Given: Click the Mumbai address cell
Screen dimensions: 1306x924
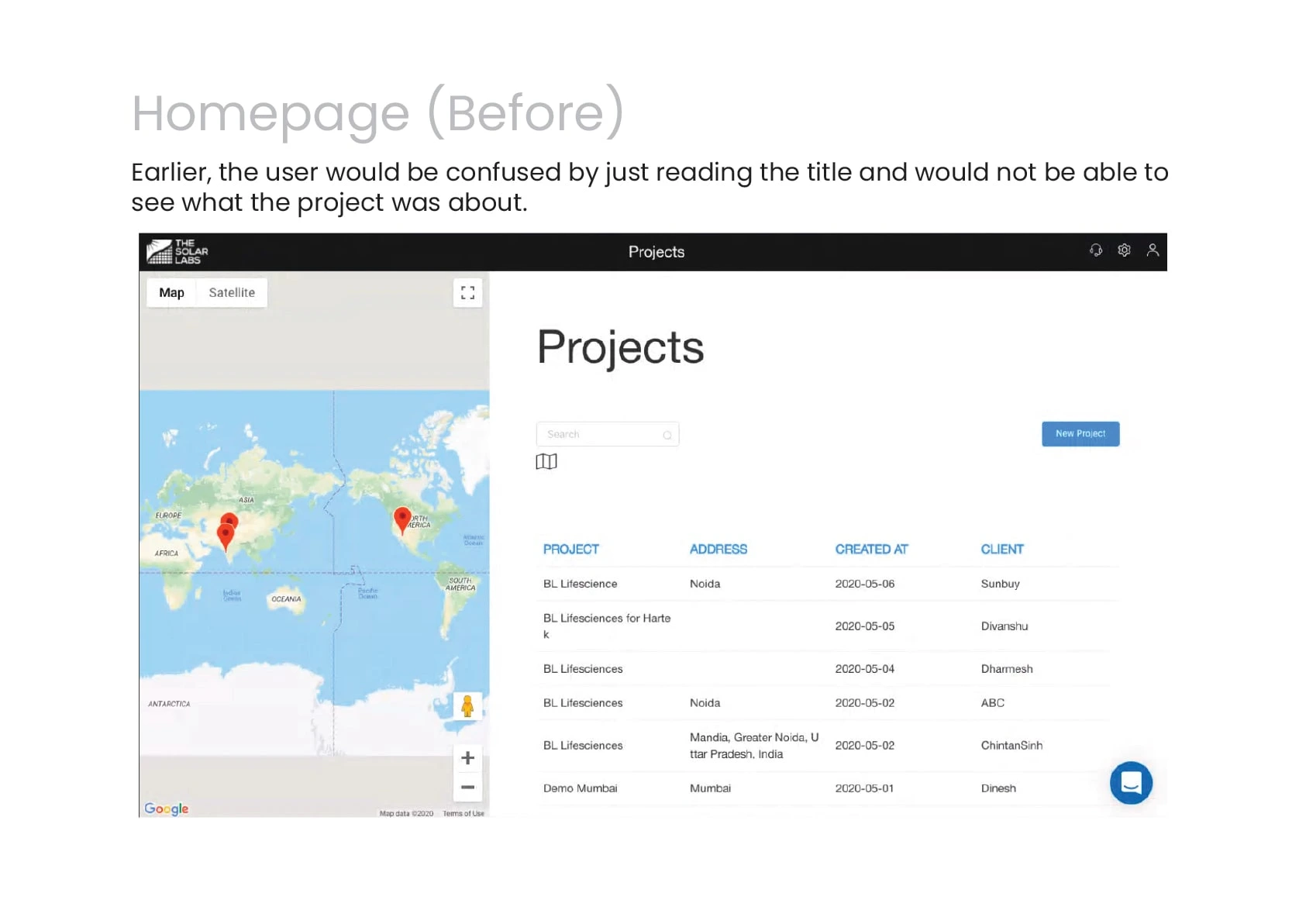Looking at the screenshot, I should pyautogui.click(x=710, y=788).
